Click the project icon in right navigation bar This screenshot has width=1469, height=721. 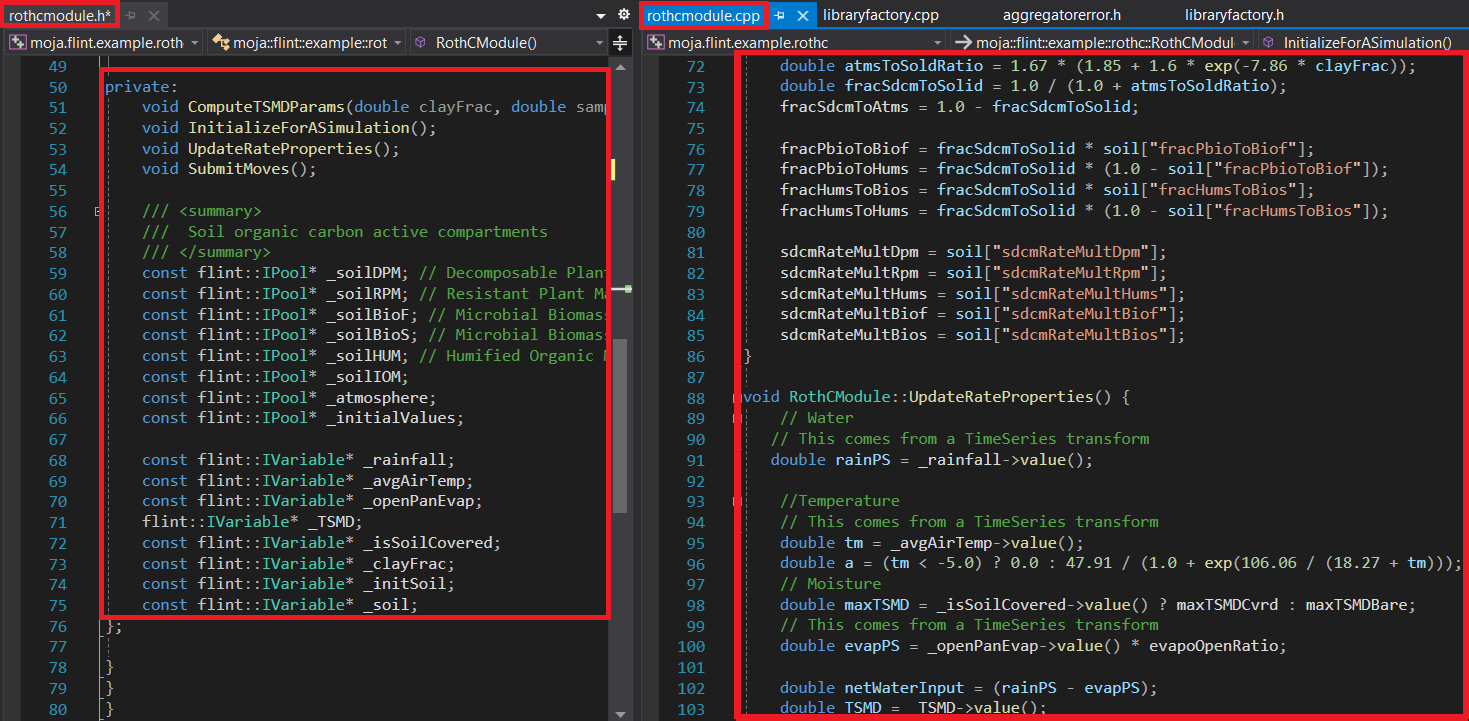656,43
